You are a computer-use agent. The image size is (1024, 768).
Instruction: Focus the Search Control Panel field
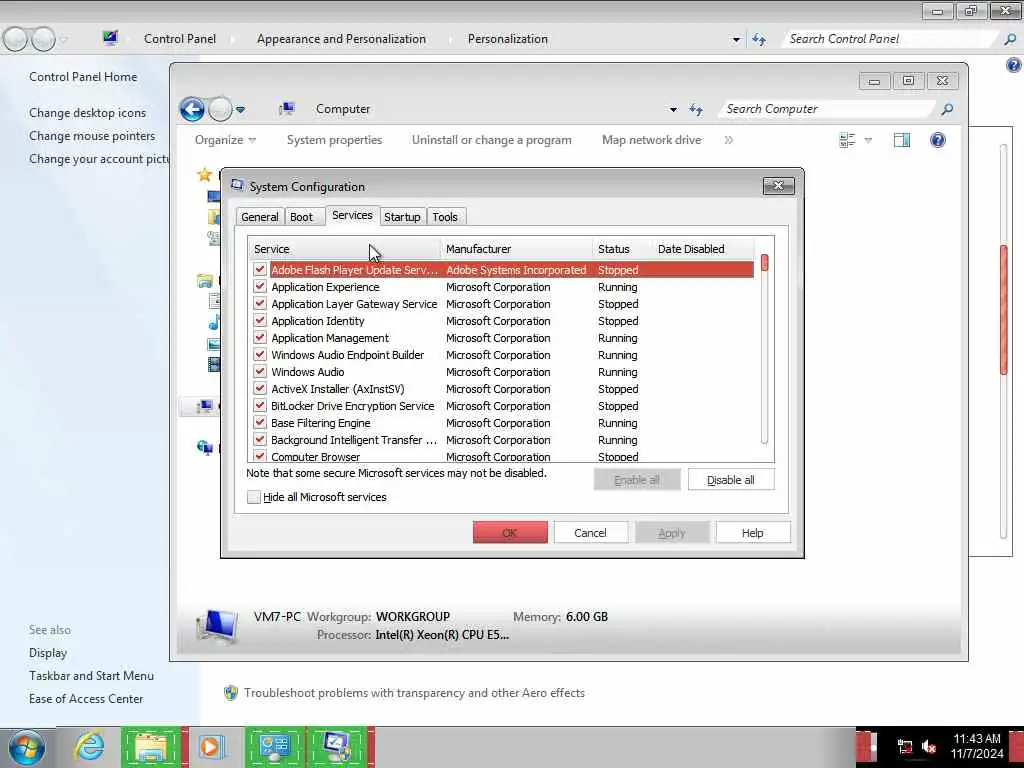891,39
